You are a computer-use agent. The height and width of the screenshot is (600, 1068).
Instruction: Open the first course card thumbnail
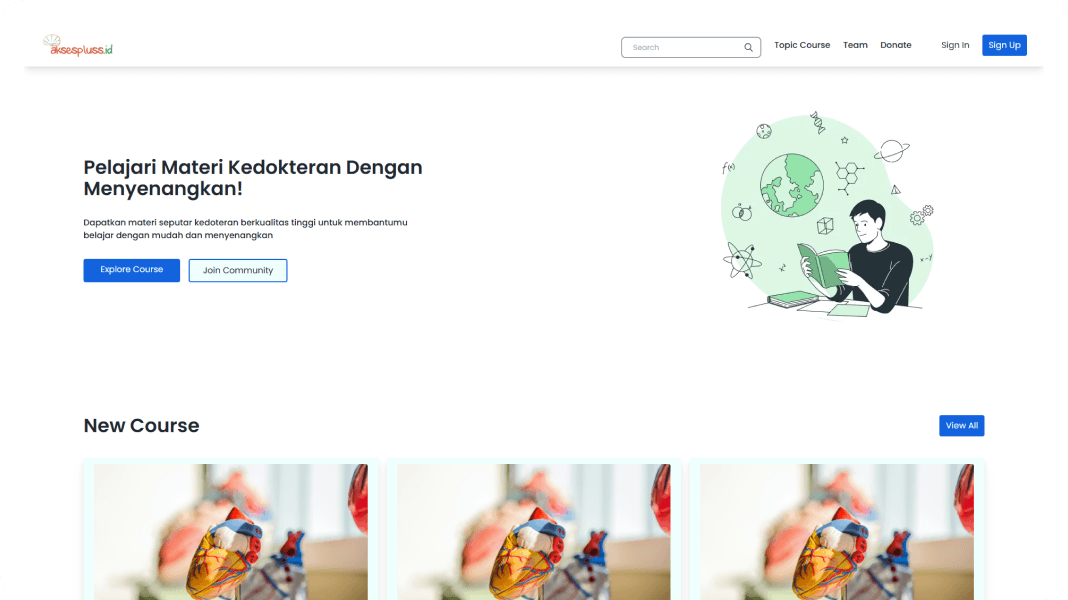pyautogui.click(x=231, y=532)
